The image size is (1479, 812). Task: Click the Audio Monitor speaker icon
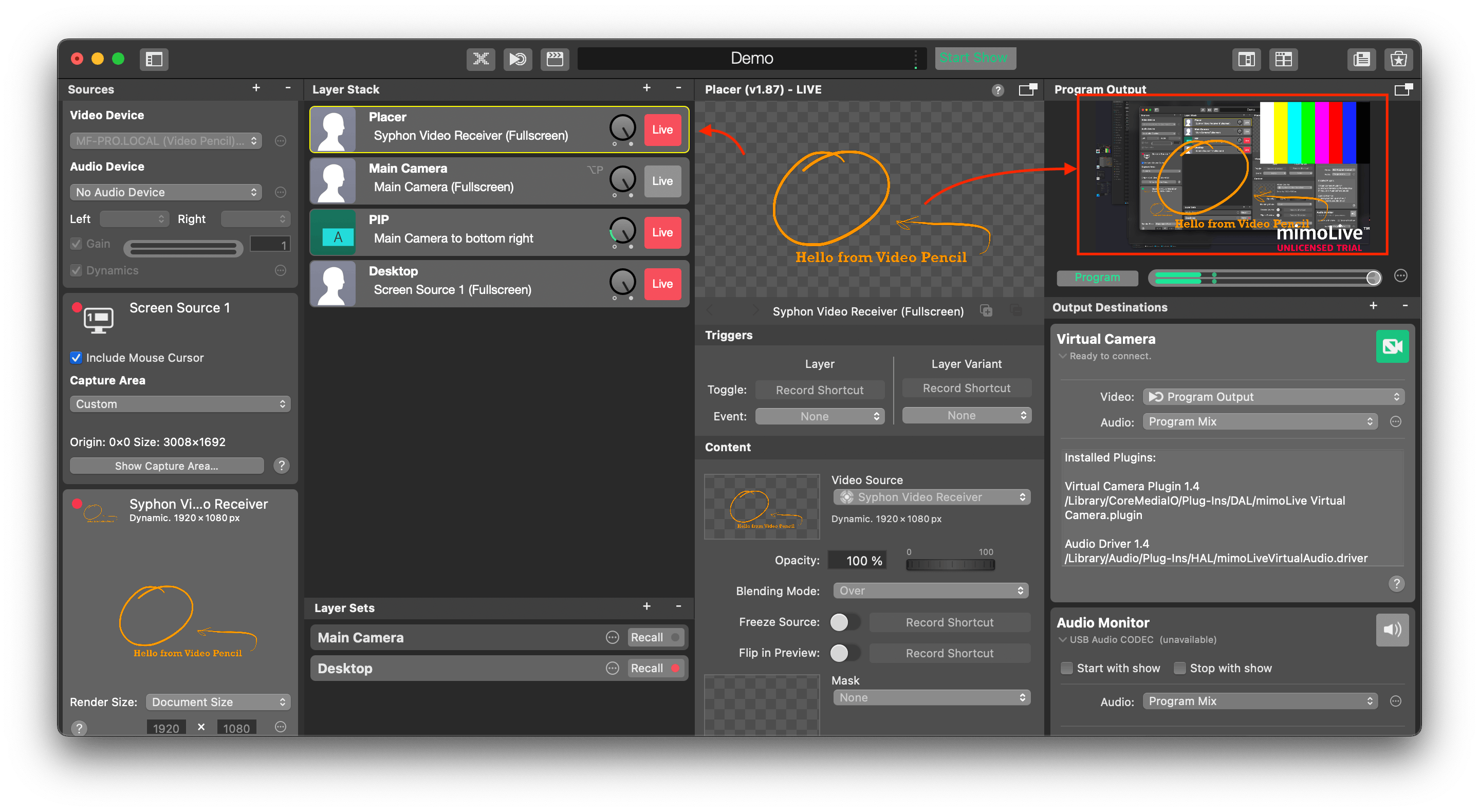click(x=1393, y=630)
